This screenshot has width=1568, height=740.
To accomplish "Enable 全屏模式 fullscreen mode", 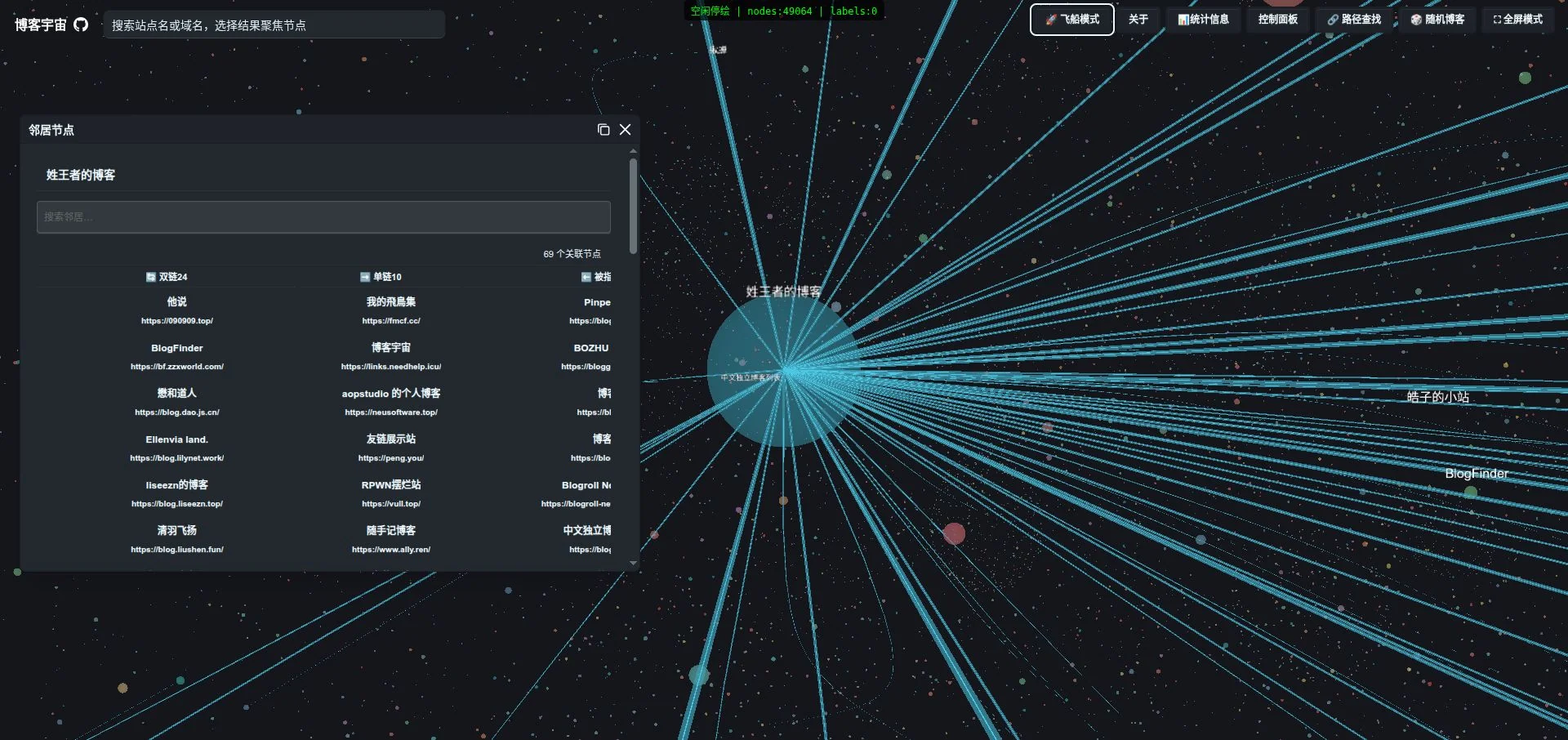I will coord(1518,20).
